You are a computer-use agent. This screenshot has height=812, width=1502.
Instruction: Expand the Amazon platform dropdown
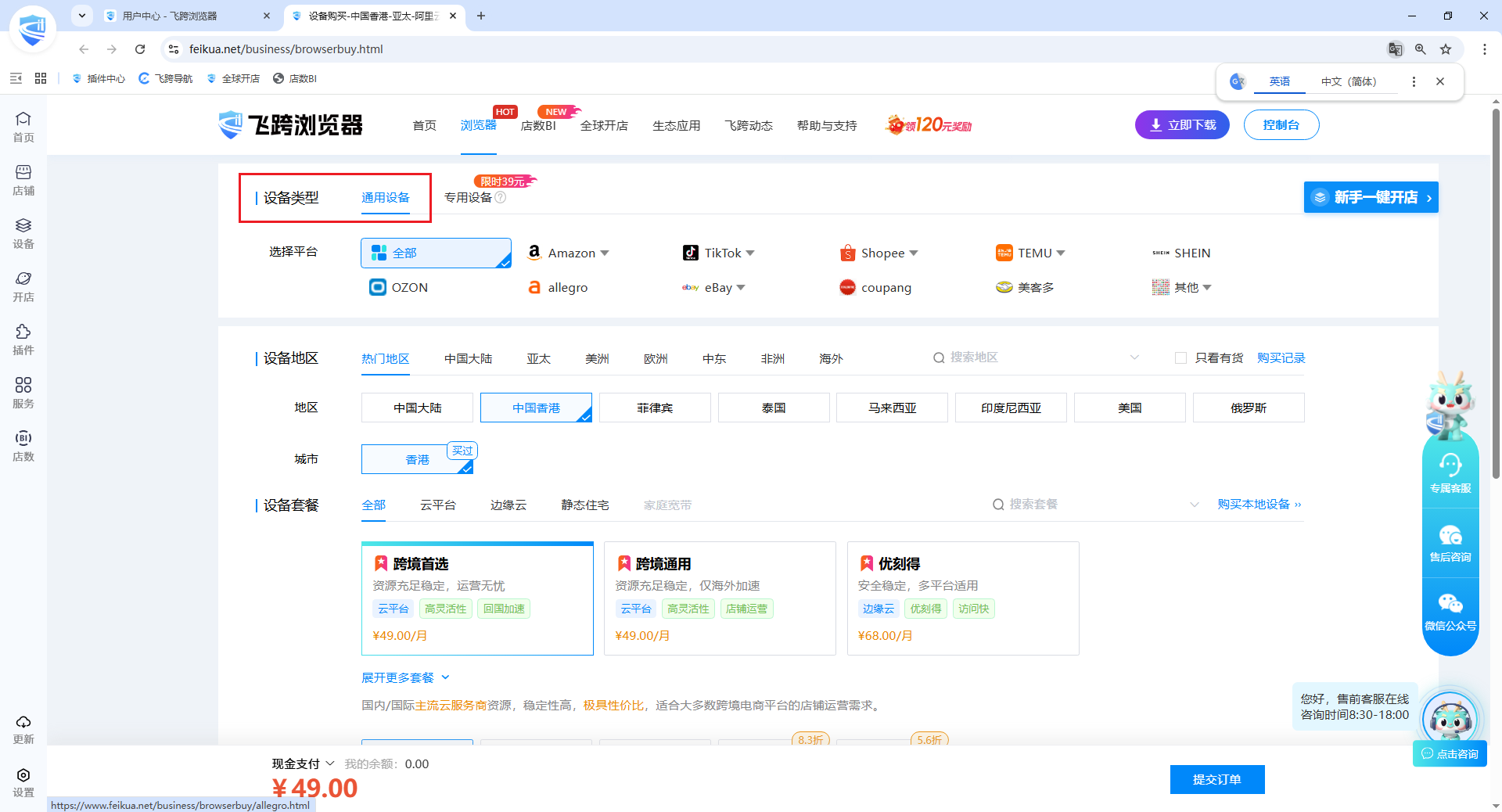point(605,253)
